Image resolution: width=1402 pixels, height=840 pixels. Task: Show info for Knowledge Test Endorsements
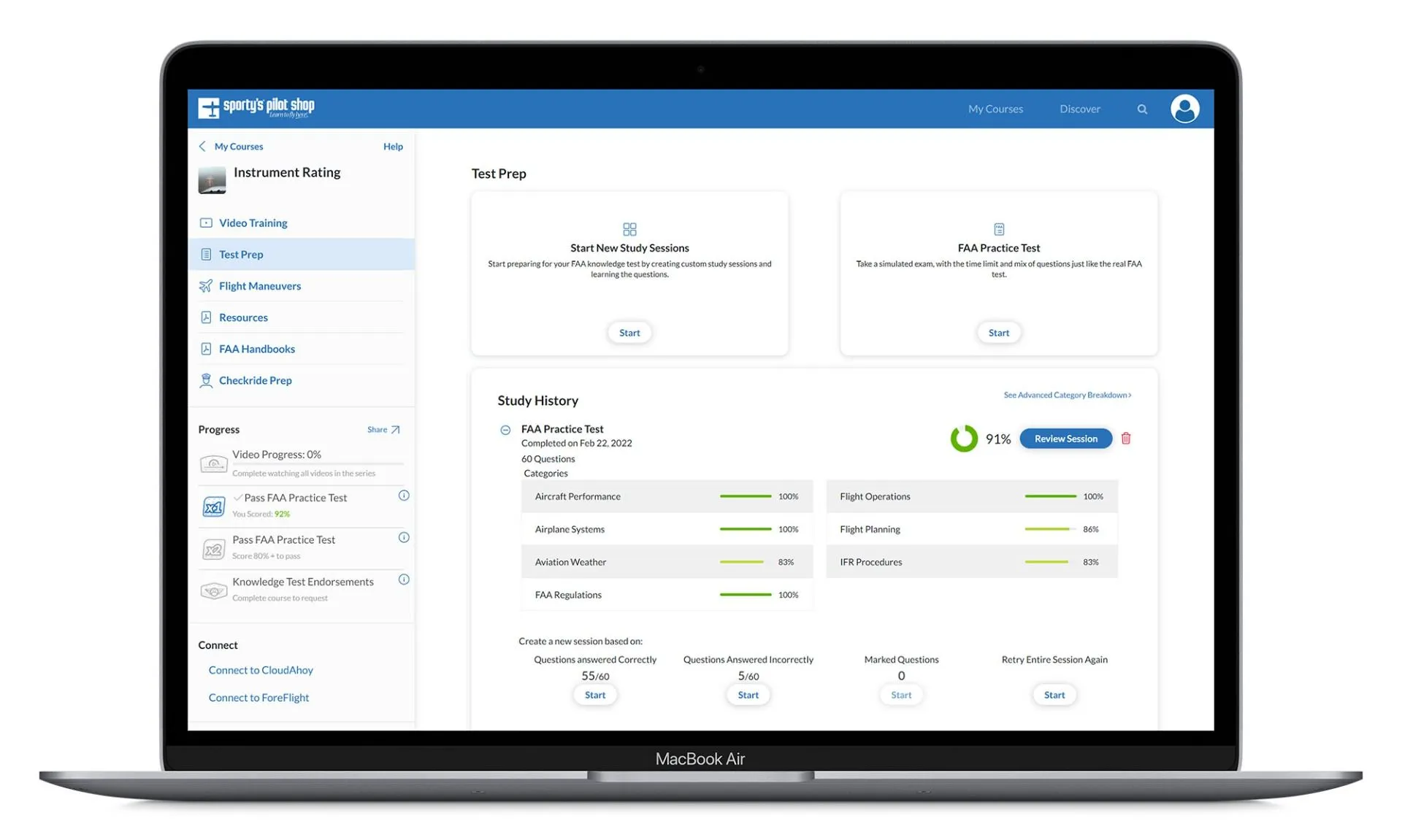tap(404, 579)
